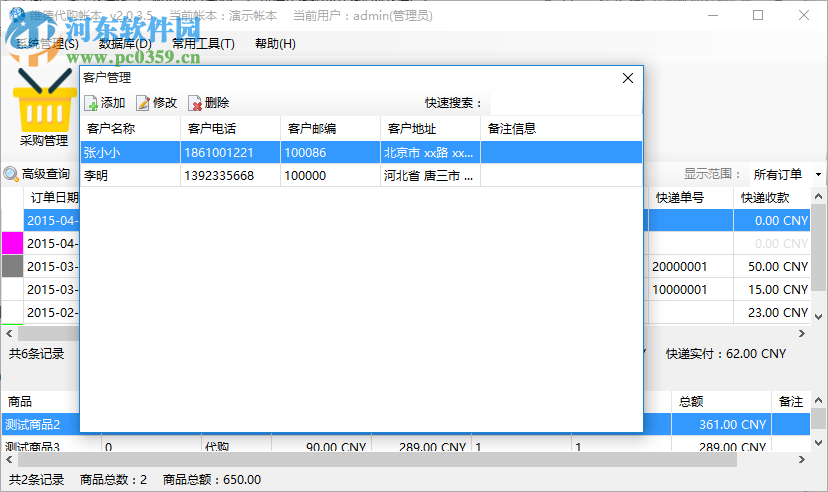Screen dimensions: 828x492
Task: Click order date row 2015-02-
Action: pyautogui.click(x=52, y=313)
